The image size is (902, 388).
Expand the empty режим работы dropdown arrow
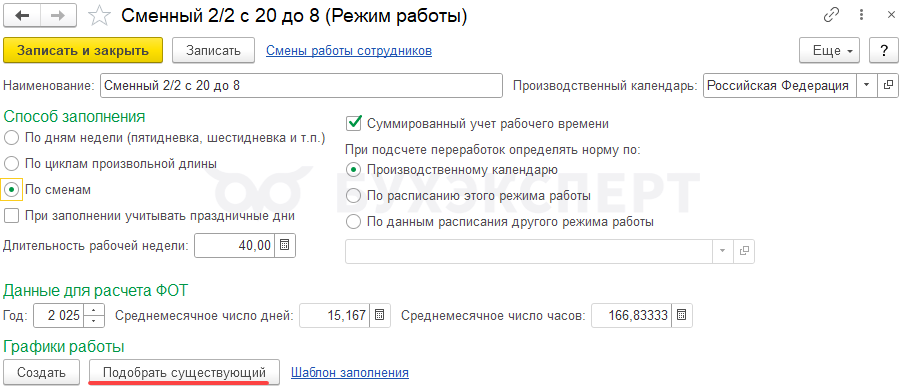click(x=723, y=251)
